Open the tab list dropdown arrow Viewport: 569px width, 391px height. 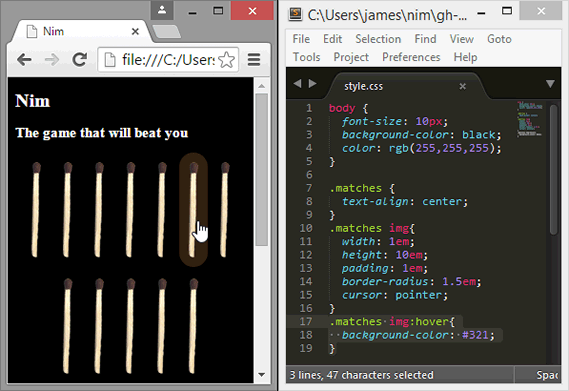(550, 84)
